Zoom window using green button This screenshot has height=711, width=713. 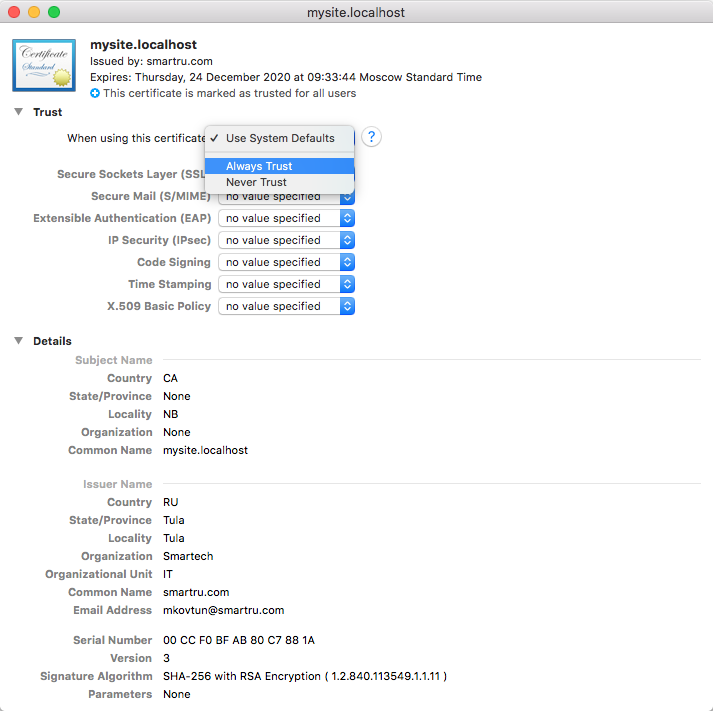point(54,12)
